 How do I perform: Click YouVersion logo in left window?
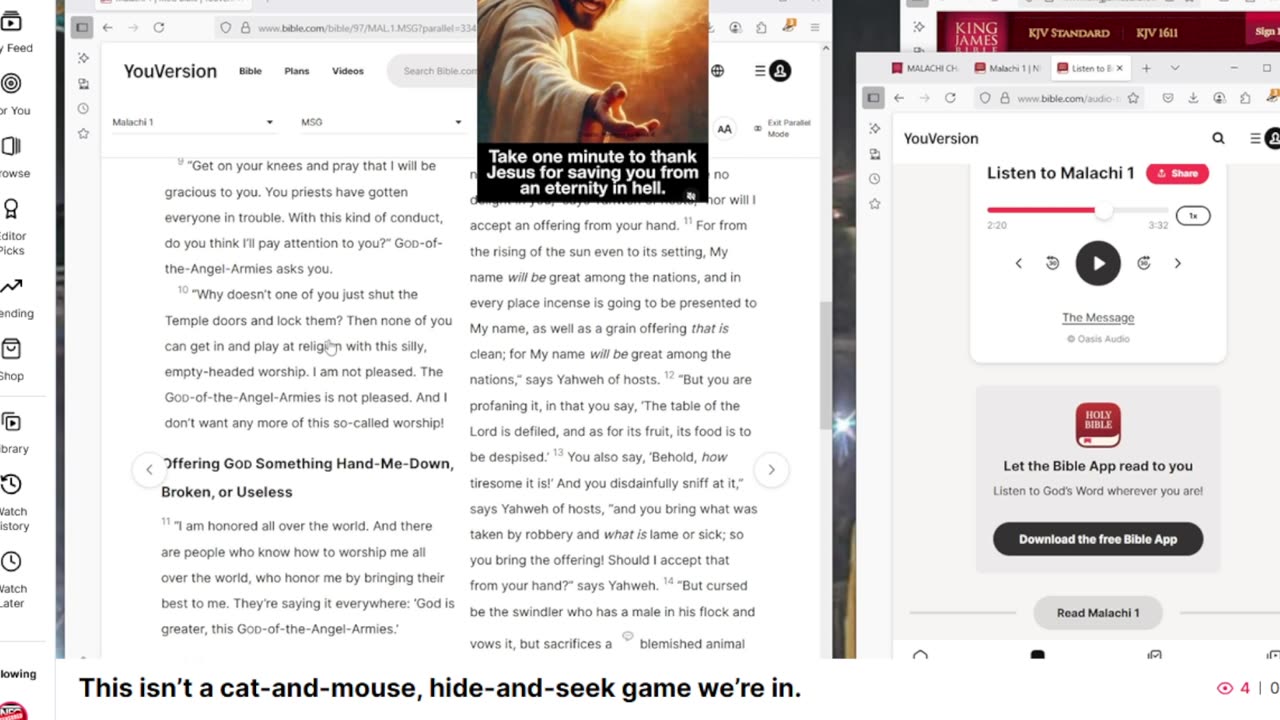coord(170,71)
